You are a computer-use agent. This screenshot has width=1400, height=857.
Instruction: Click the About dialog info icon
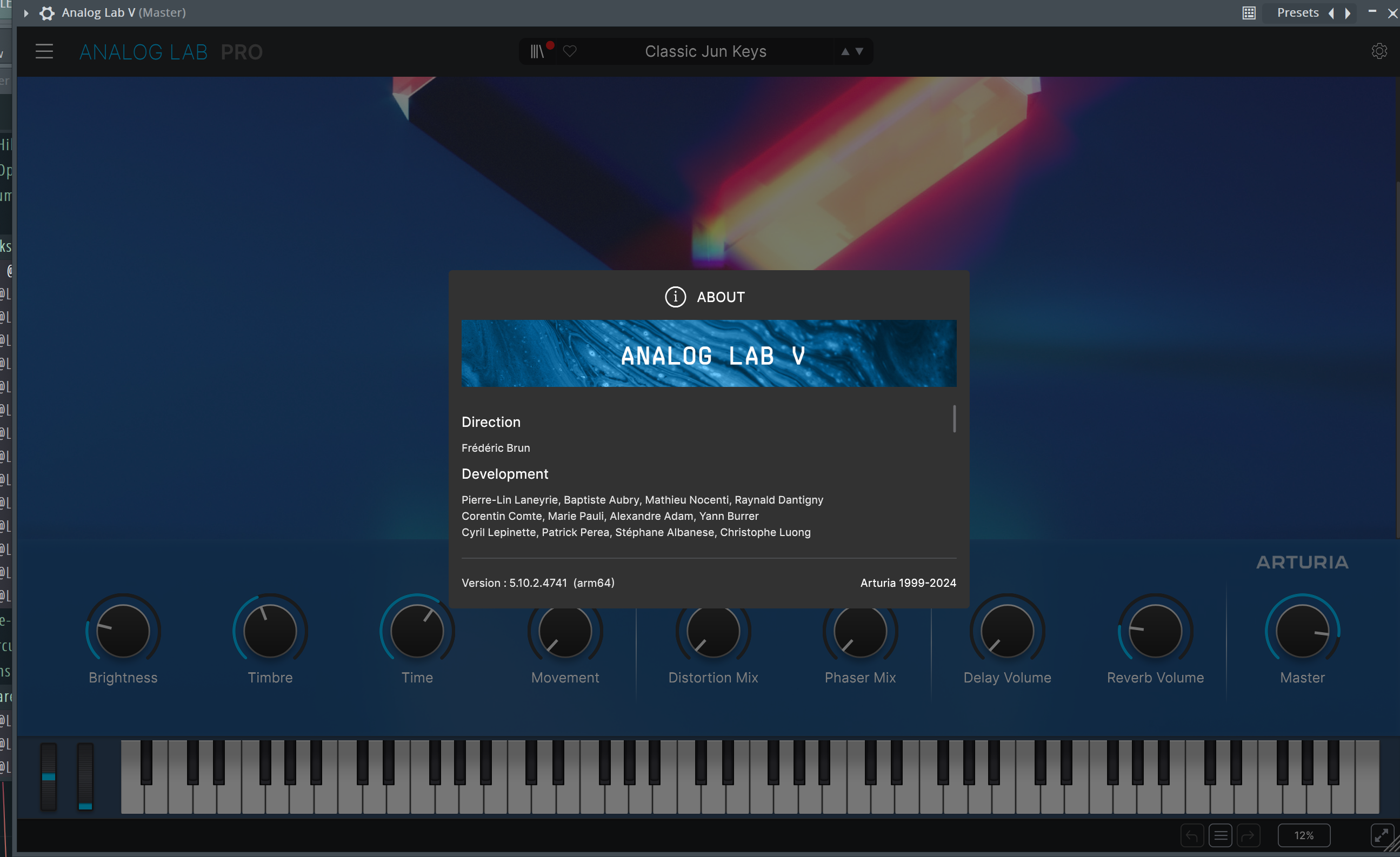tap(675, 297)
